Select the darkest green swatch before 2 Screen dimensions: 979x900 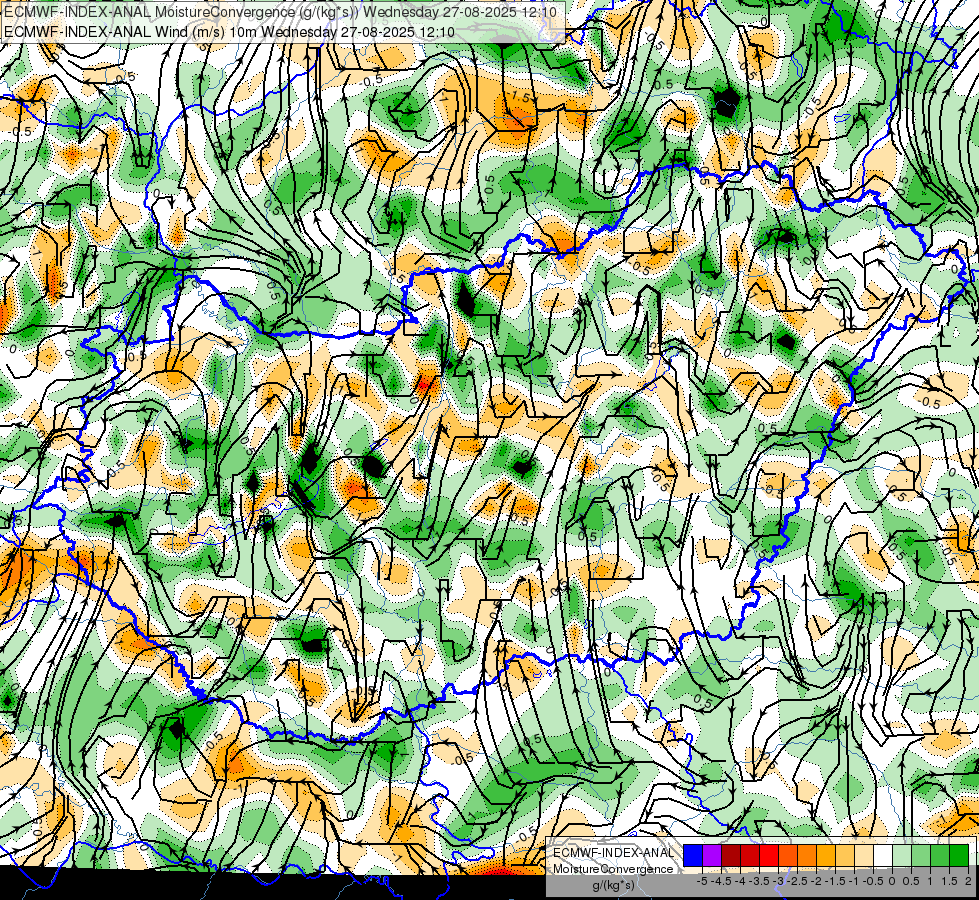959,856
